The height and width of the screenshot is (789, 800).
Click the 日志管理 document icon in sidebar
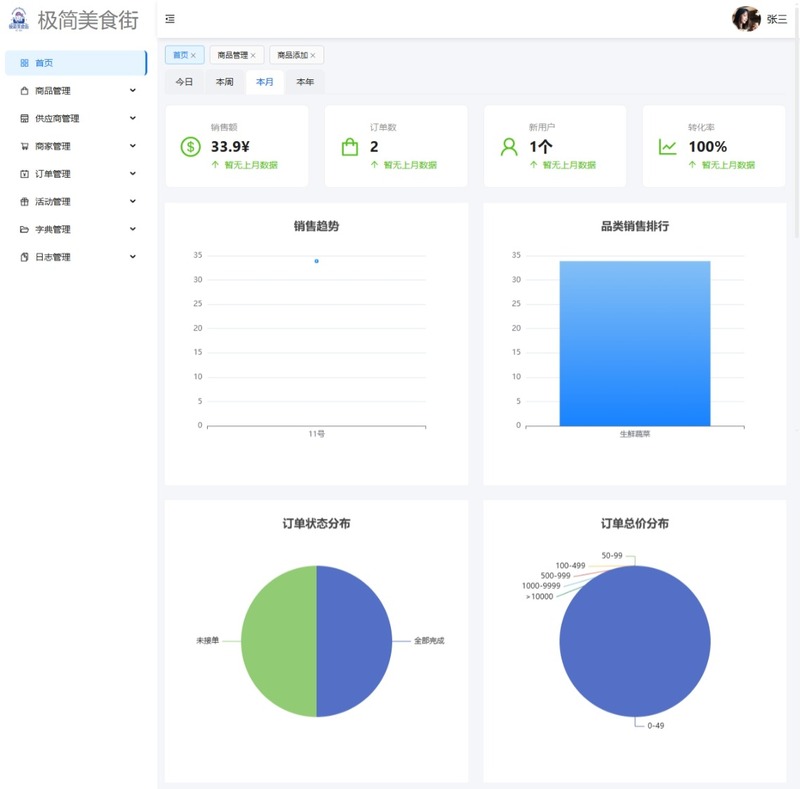click(x=24, y=257)
